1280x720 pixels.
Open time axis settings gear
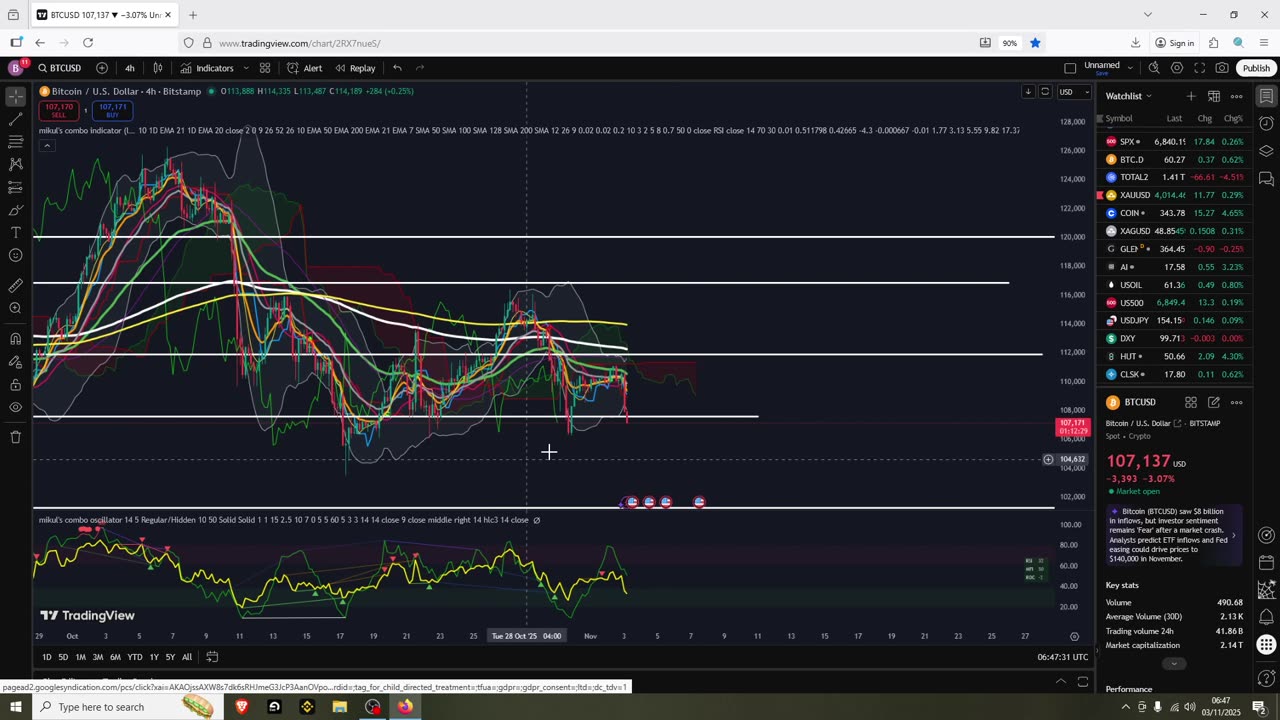(1074, 636)
